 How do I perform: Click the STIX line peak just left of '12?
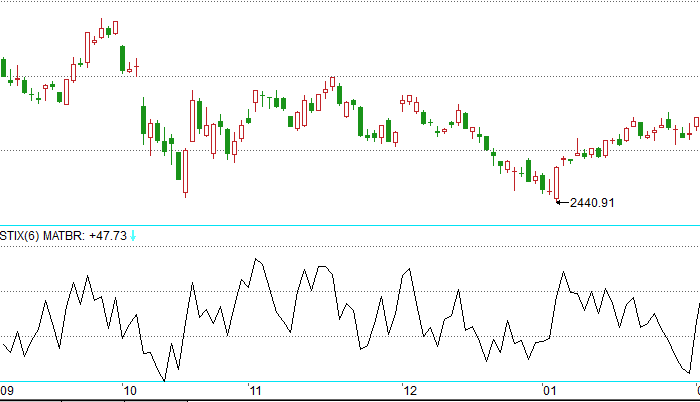[406, 268]
